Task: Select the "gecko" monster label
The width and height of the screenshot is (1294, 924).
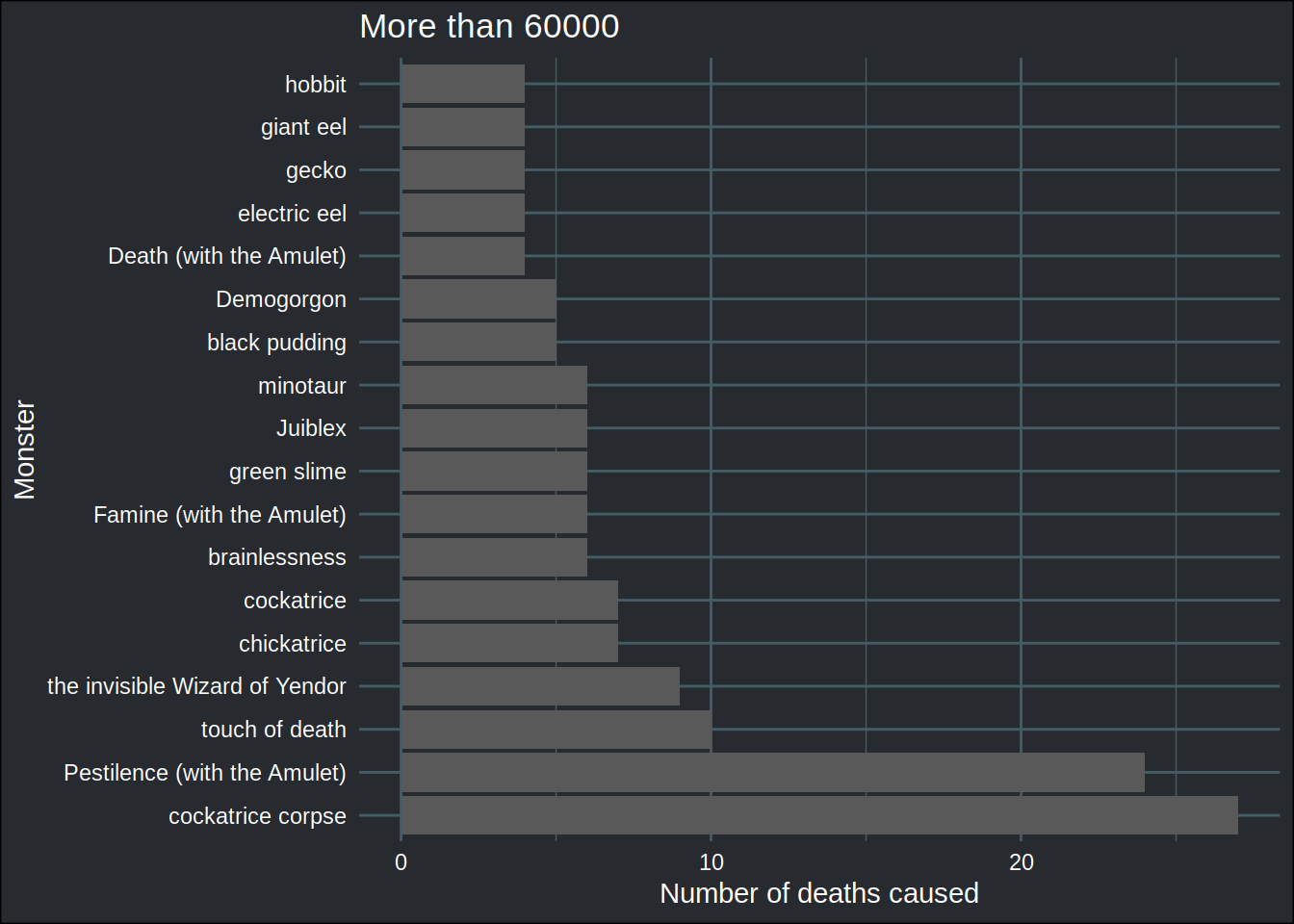Action: pyautogui.click(x=316, y=170)
